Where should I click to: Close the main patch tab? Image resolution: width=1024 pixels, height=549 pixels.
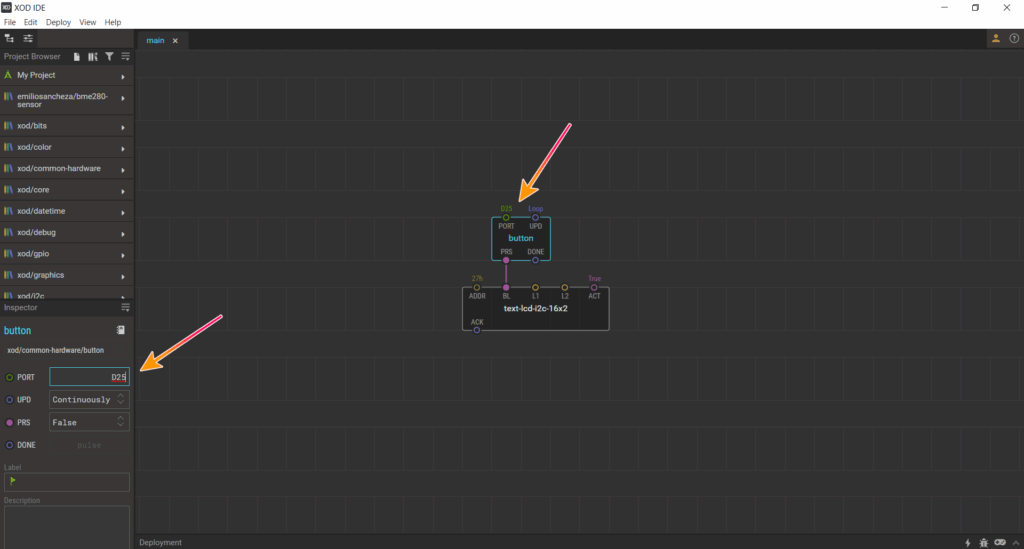(175, 40)
